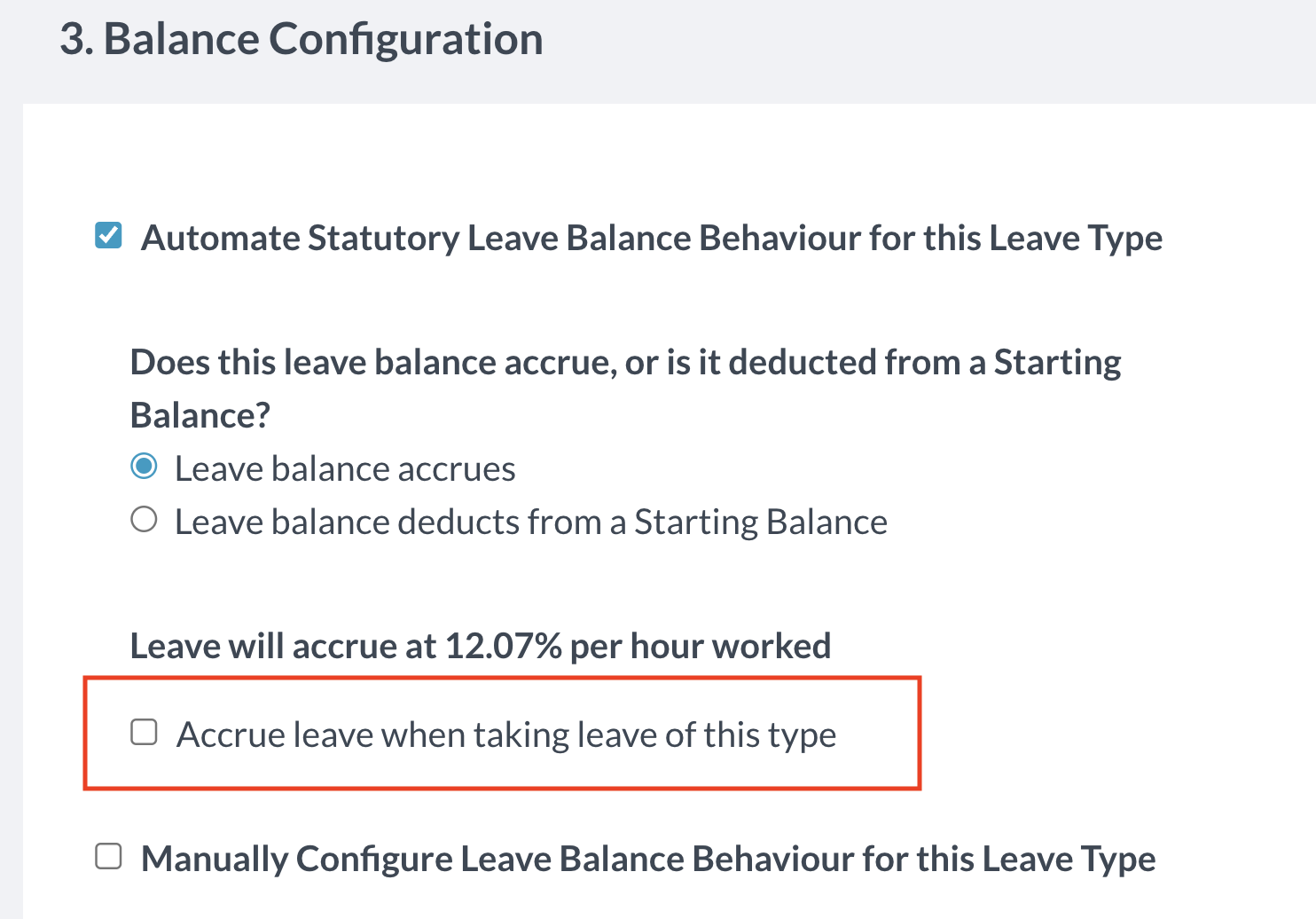The height and width of the screenshot is (919, 1316).
Task: Click the section number 3 in the heading
Action: tap(74, 39)
